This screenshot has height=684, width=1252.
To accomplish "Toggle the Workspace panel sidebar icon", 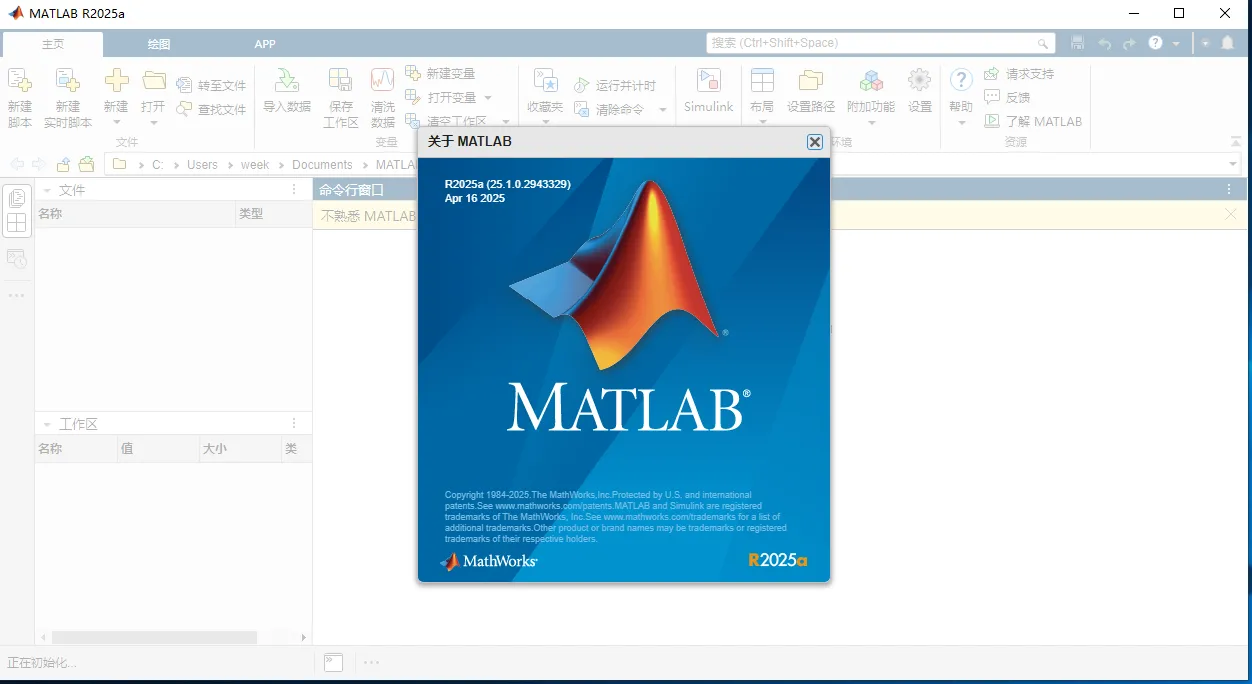I will (17, 223).
